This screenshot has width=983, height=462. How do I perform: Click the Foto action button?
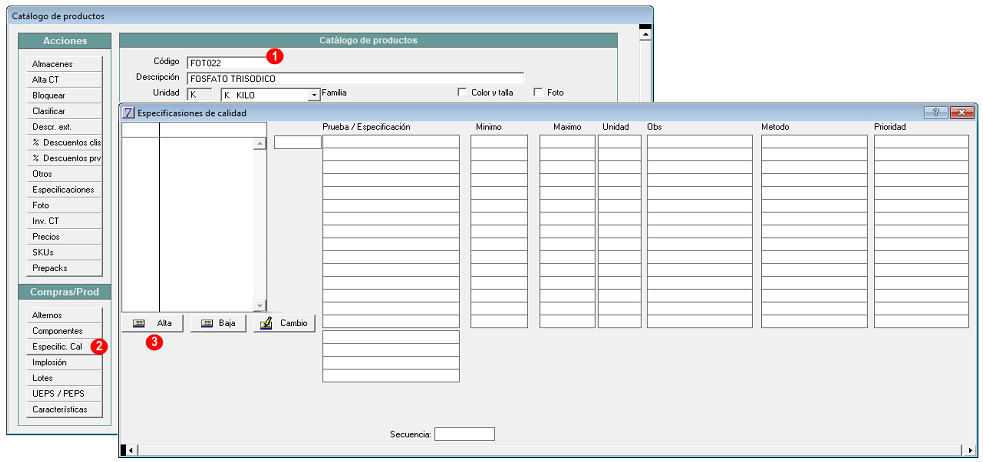click(x=65, y=205)
